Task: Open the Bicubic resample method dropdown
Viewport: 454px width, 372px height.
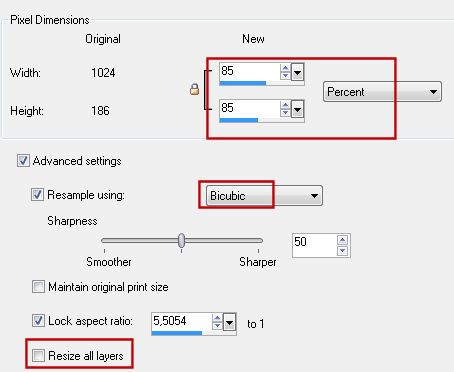Action: point(264,196)
